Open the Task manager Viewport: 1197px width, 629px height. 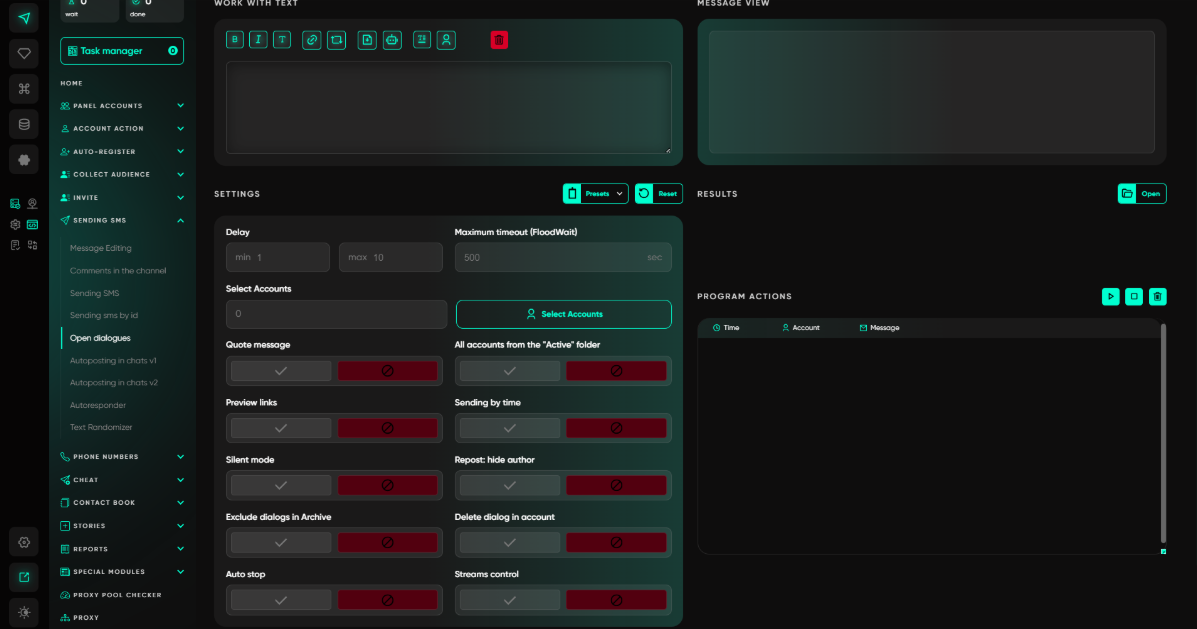pyautogui.click(x=122, y=51)
